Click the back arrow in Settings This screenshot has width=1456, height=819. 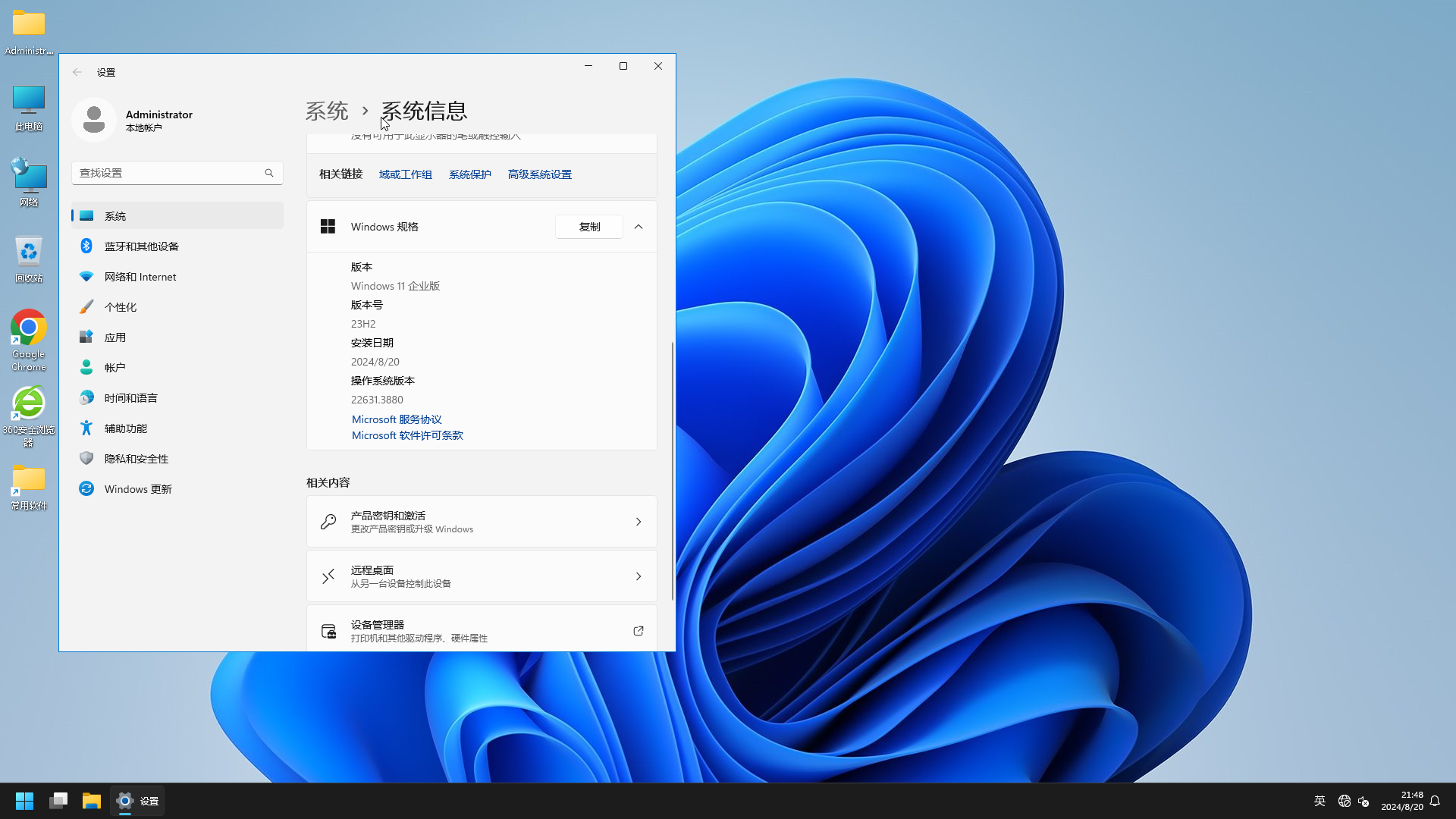pos(77,72)
